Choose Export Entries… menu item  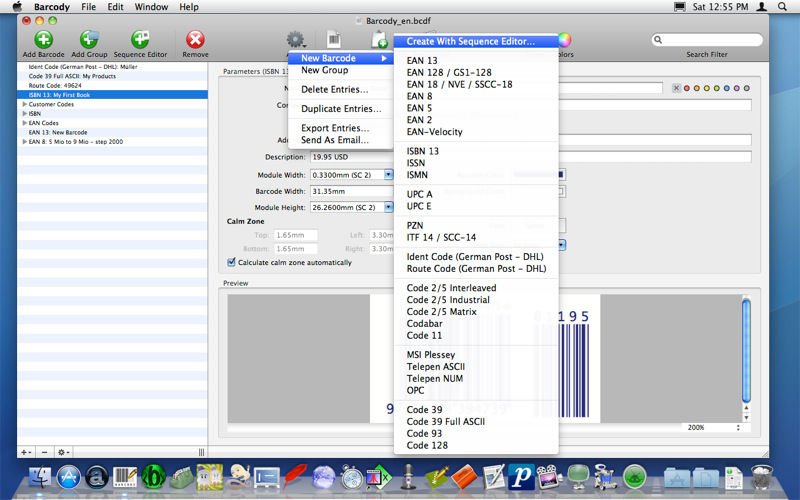click(340, 128)
